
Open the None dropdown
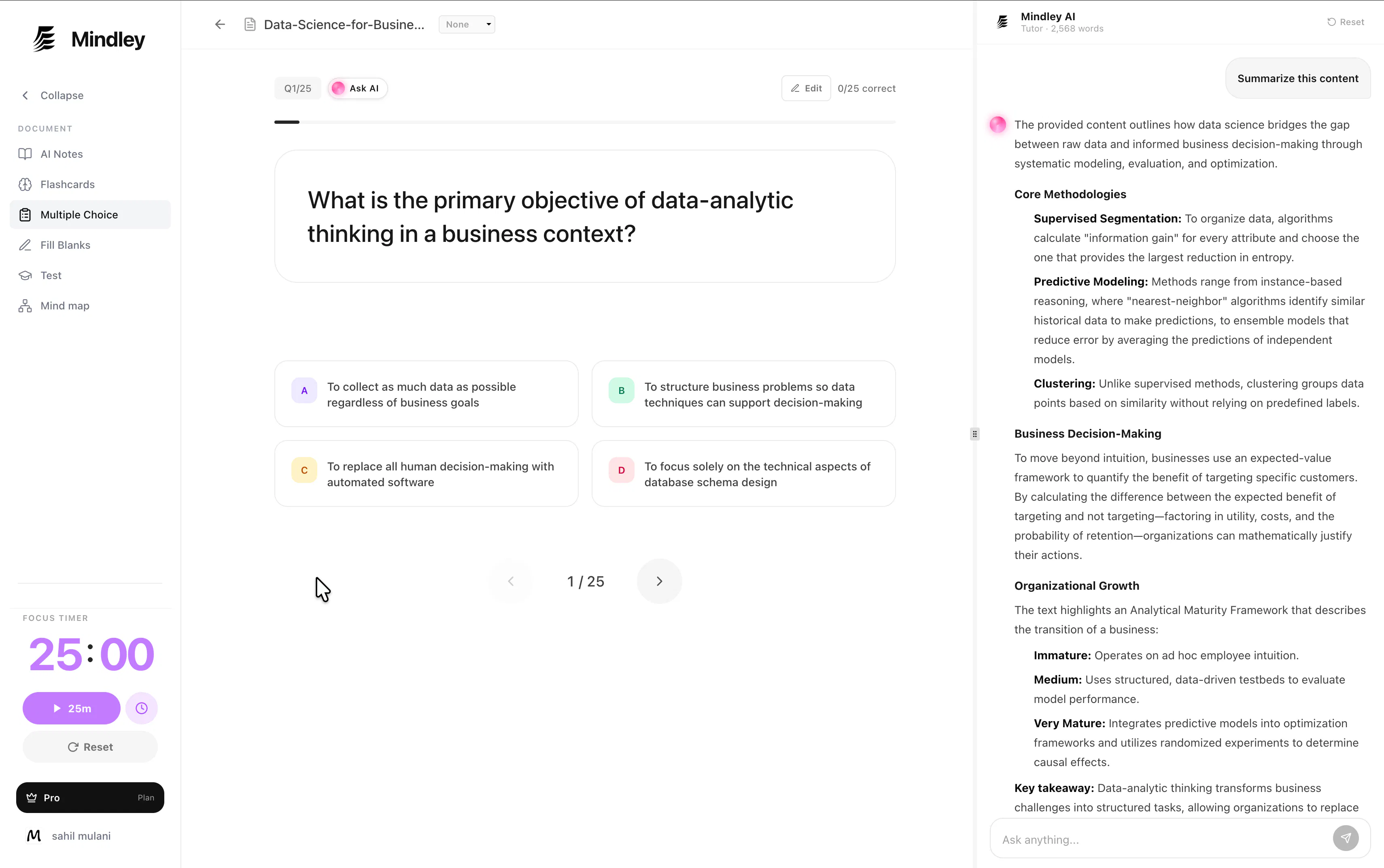(467, 24)
